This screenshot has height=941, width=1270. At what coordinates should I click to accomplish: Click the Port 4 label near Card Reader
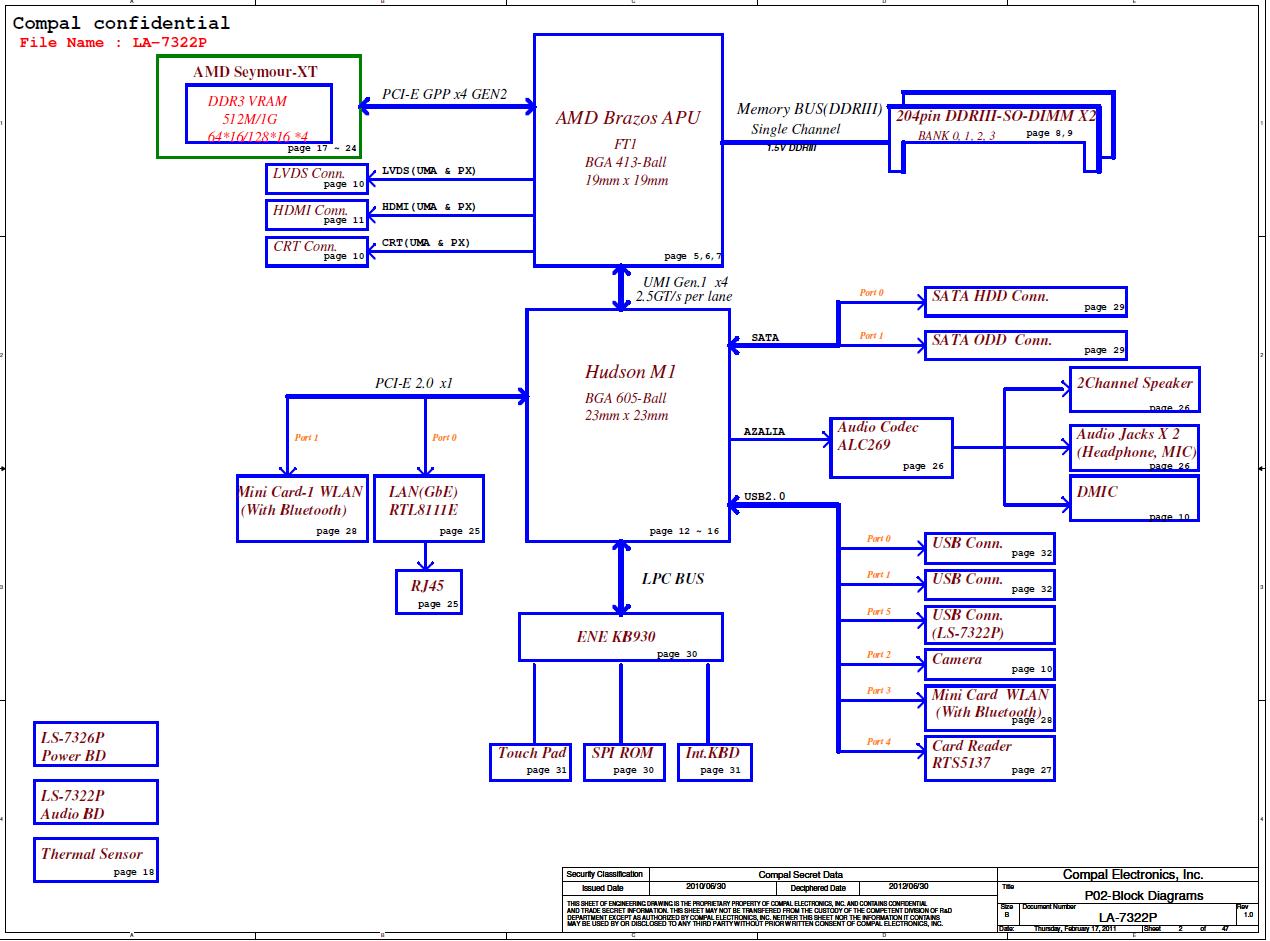[x=878, y=742]
